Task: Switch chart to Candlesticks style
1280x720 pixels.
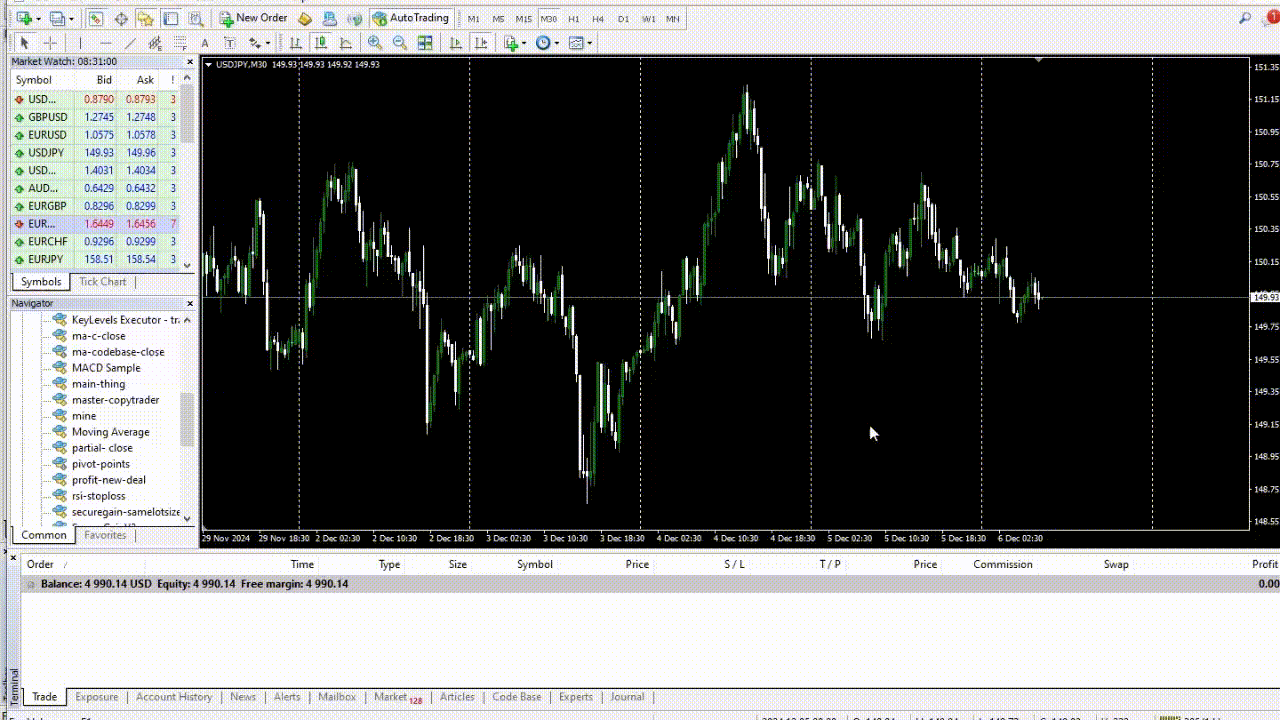Action: [x=321, y=43]
